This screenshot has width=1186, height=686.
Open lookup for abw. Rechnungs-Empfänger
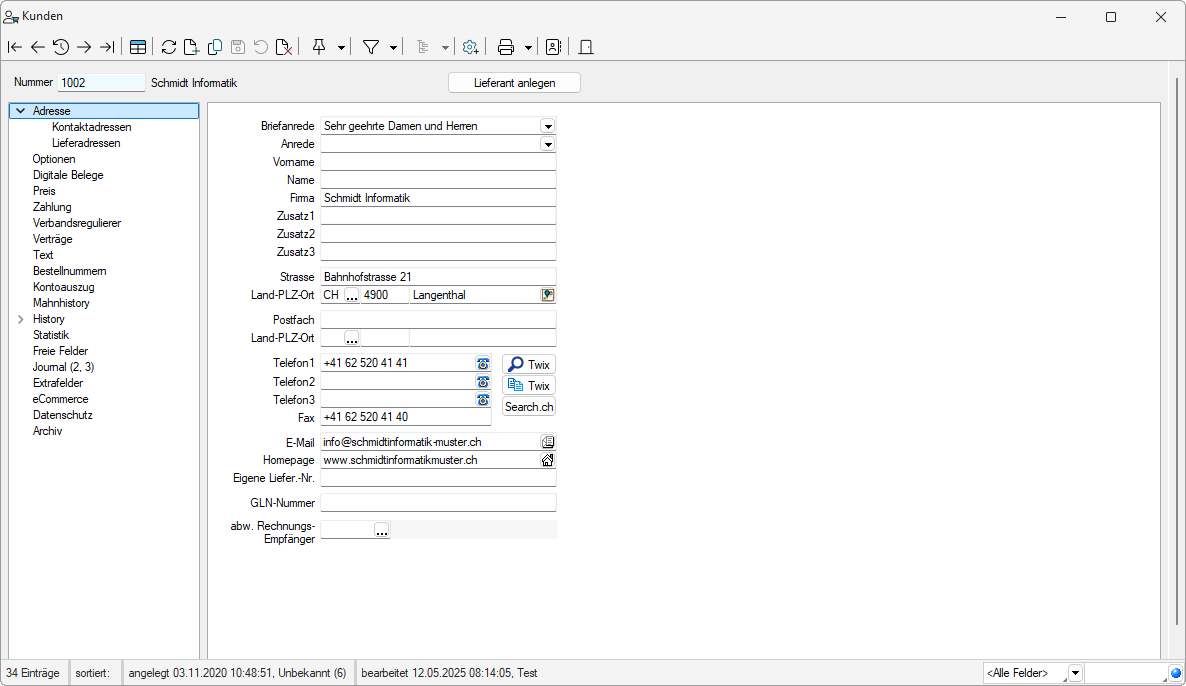pyautogui.click(x=382, y=531)
